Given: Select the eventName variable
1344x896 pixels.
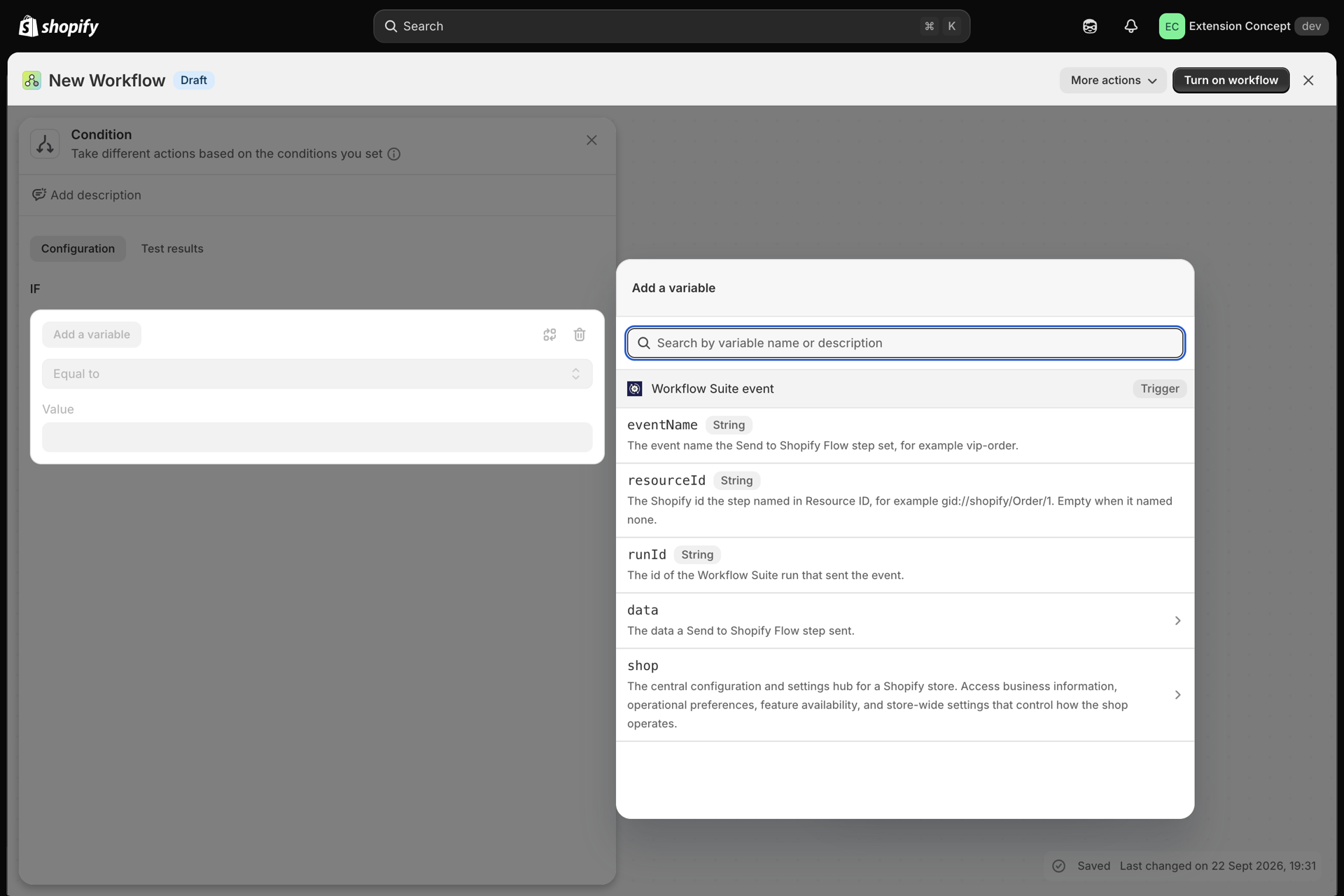Looking at the screenshot, I should 905,435.
